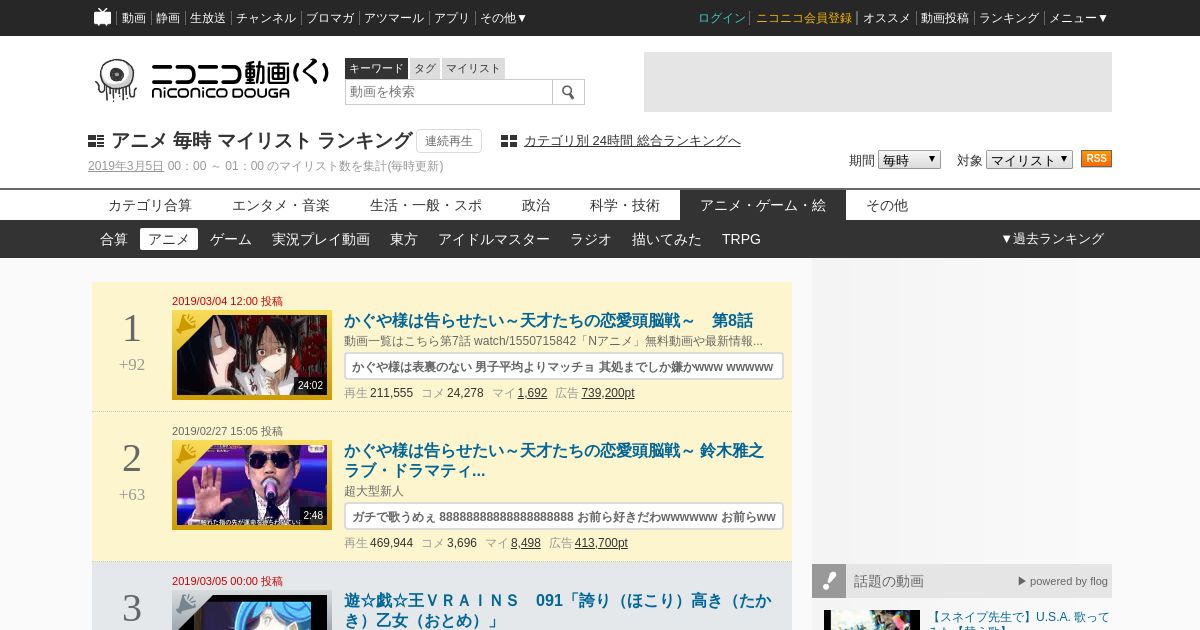
Task: Click rank 2 マイ count 8,498
Action: tap(526, 543)
